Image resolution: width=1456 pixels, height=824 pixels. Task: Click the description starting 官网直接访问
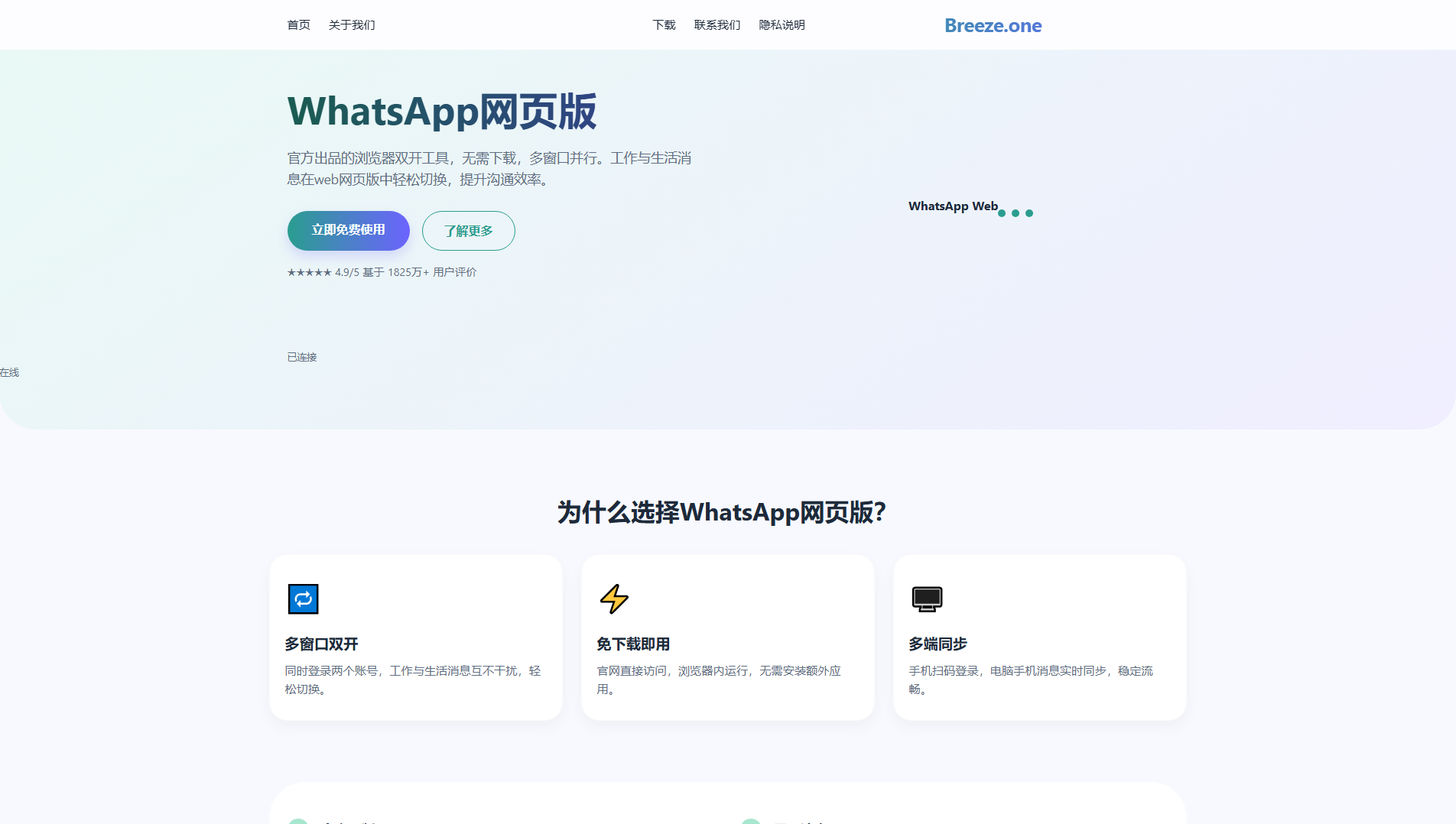click(x=719, y=680)
